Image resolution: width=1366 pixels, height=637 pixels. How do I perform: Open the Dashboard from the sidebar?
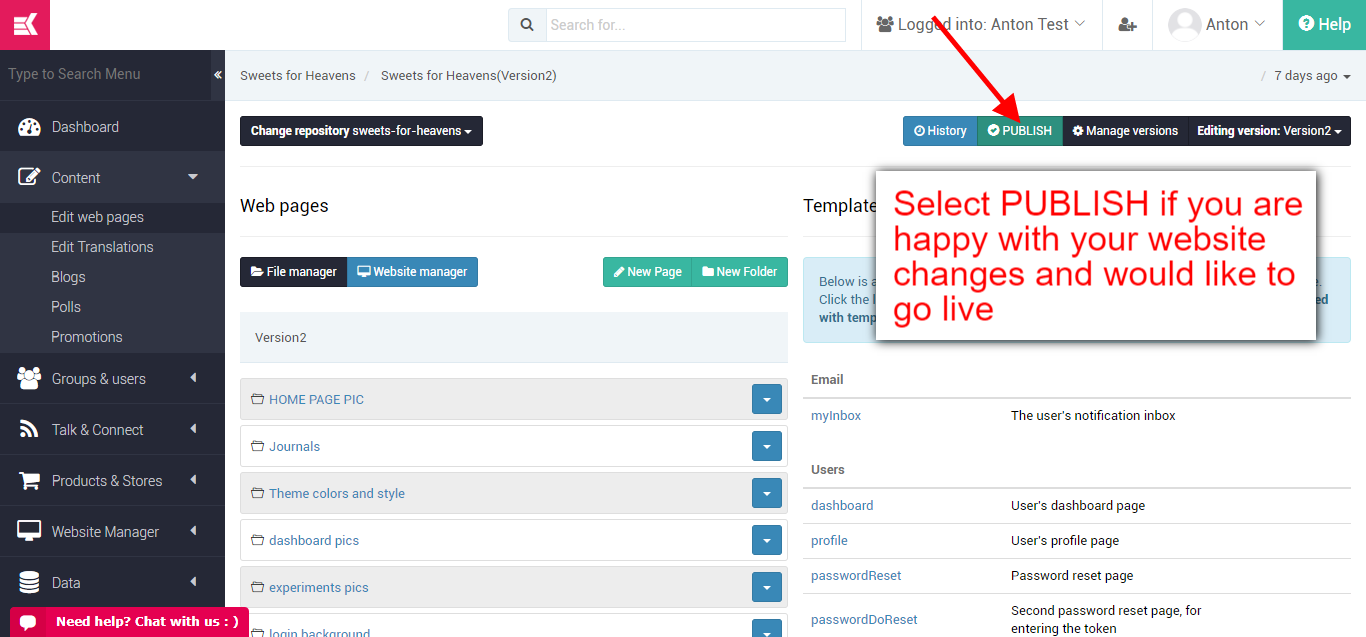coord(85,127)
